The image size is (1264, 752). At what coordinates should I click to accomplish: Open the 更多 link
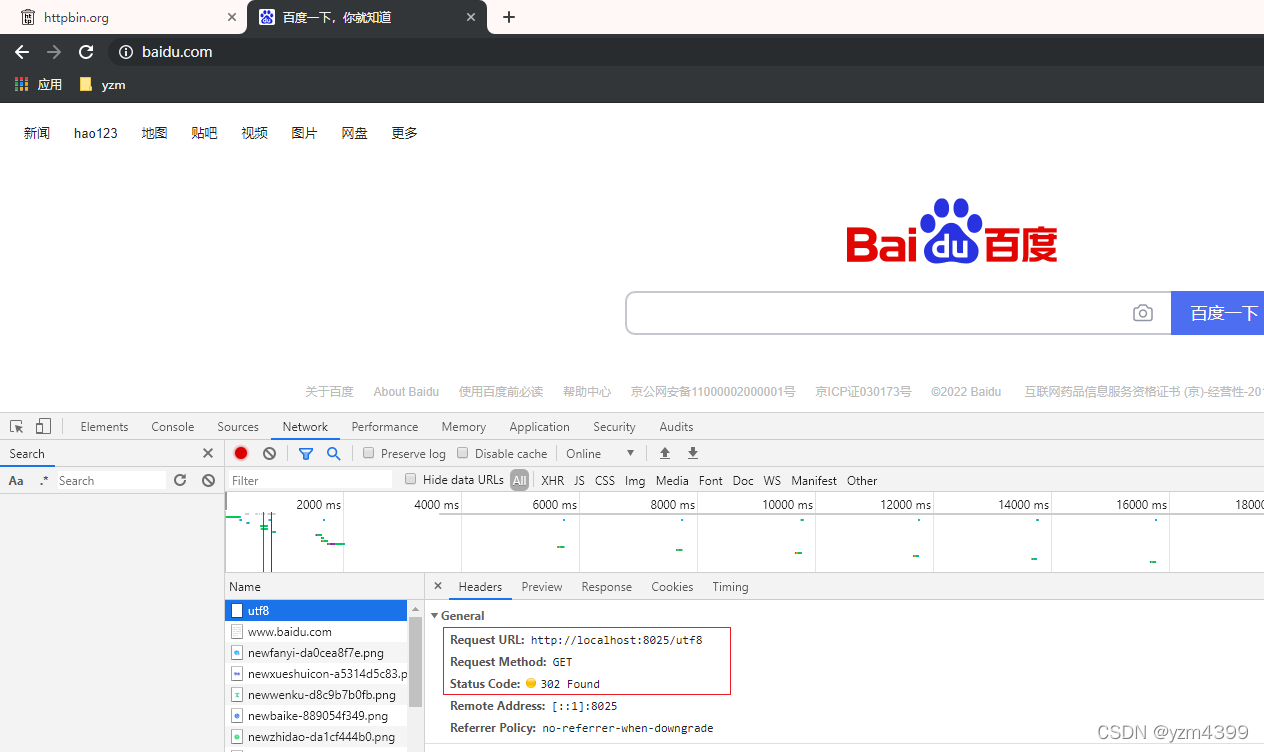[404, 133]
